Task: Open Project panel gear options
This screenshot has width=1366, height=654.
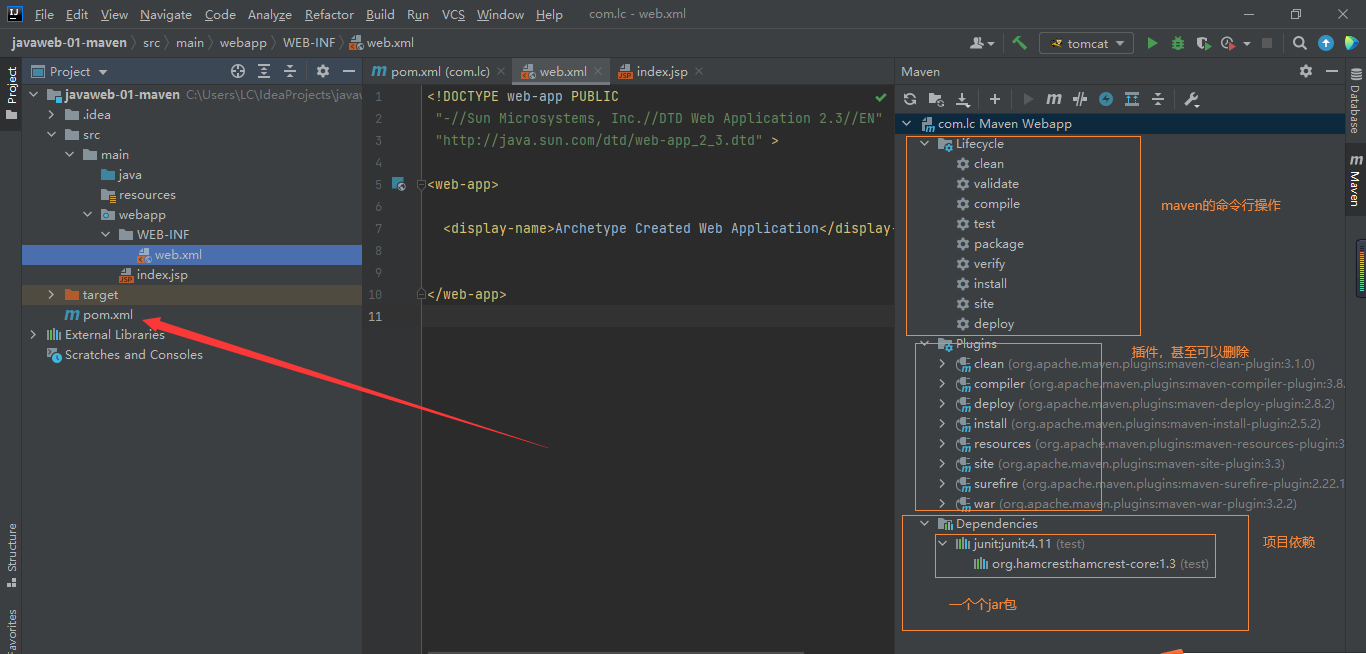Action: pos(323,71)
